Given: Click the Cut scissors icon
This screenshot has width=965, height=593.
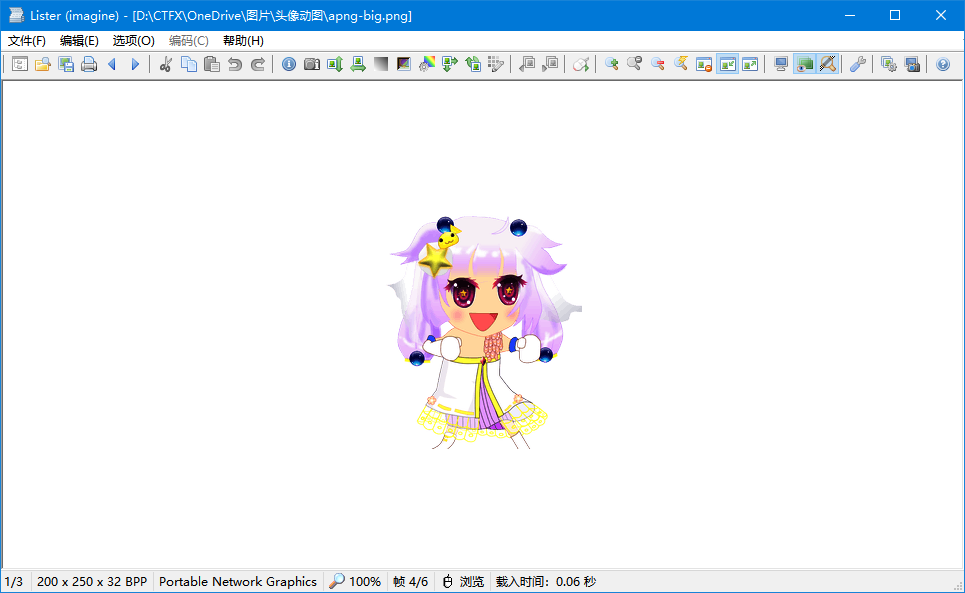Looking at the screenshot, I should [166, 64].
